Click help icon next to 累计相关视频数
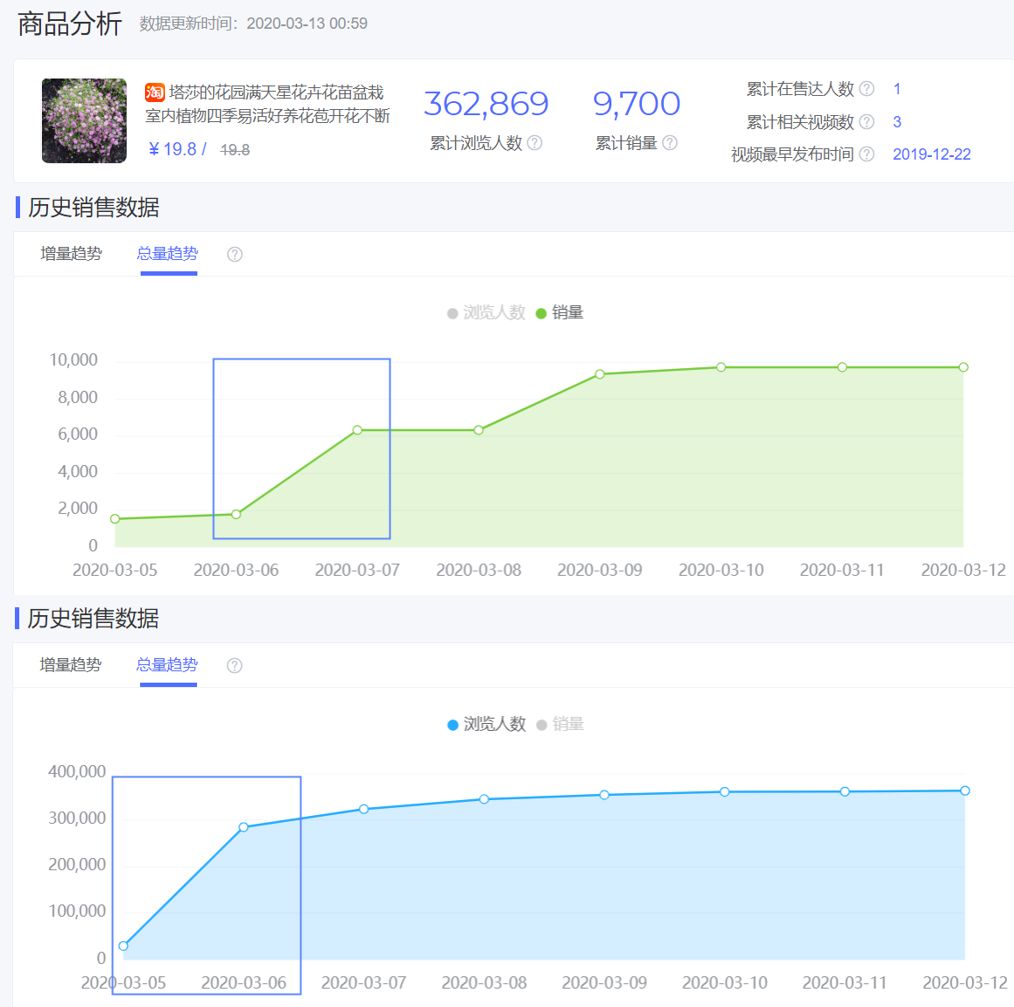 (867, 122)
